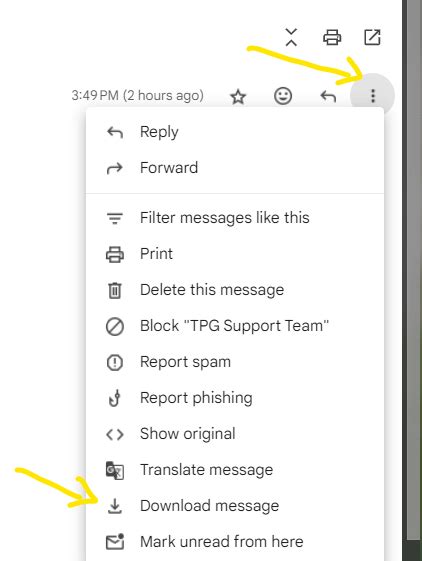Block "TPG Support Team" sender

[x=235, y=326]
